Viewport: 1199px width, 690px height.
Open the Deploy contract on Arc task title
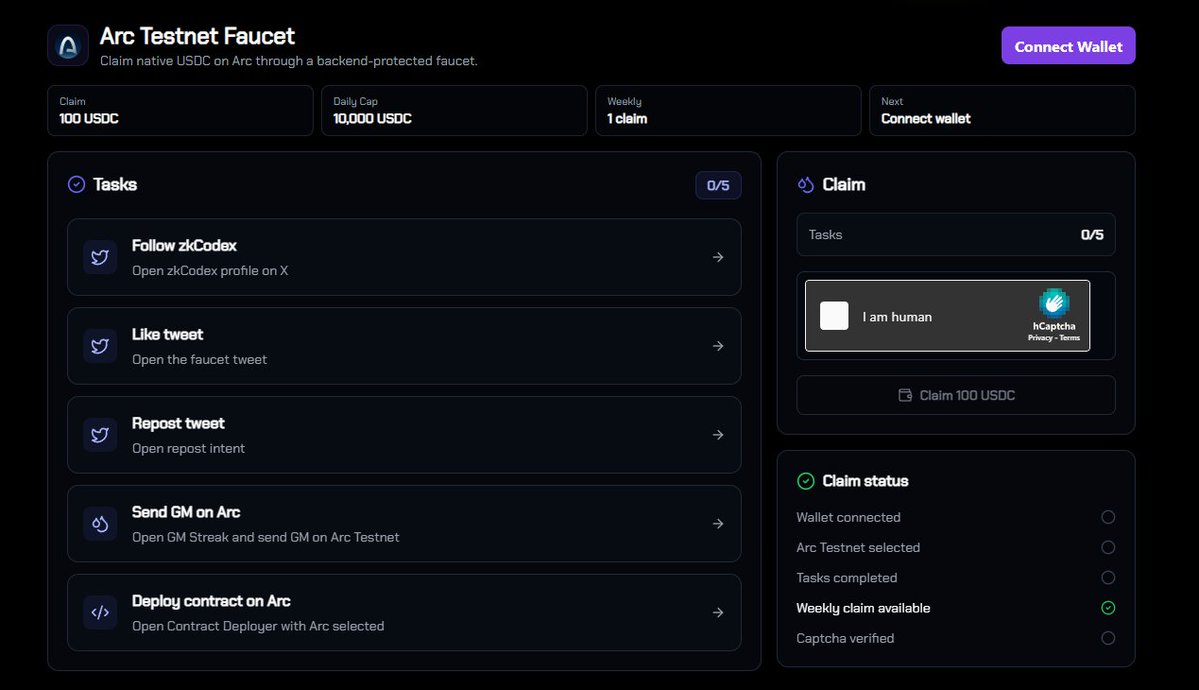(x=211, y=600)
